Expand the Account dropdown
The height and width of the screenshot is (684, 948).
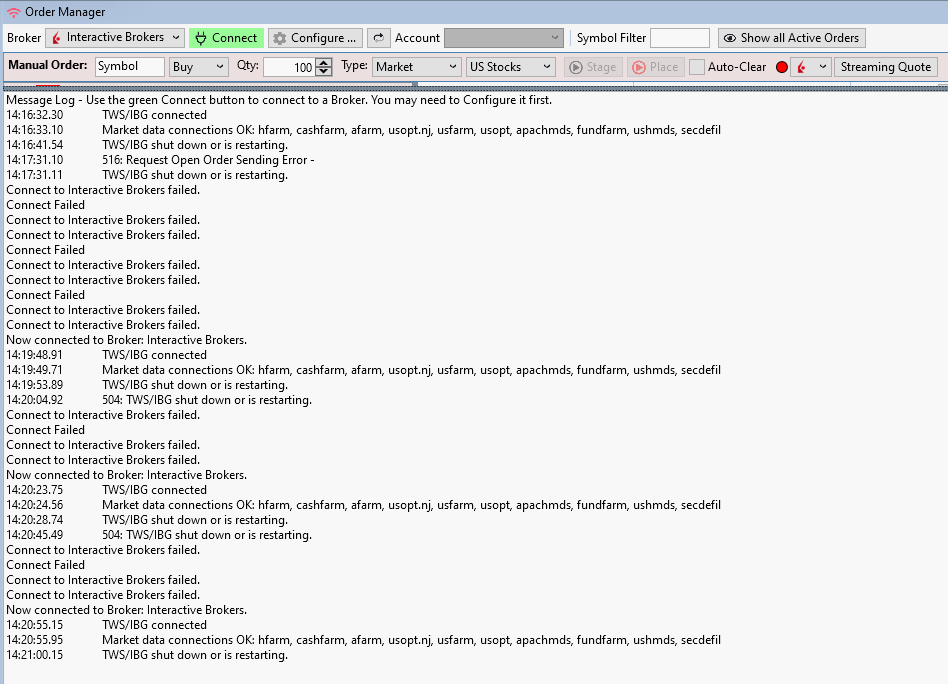click(504, 38)
